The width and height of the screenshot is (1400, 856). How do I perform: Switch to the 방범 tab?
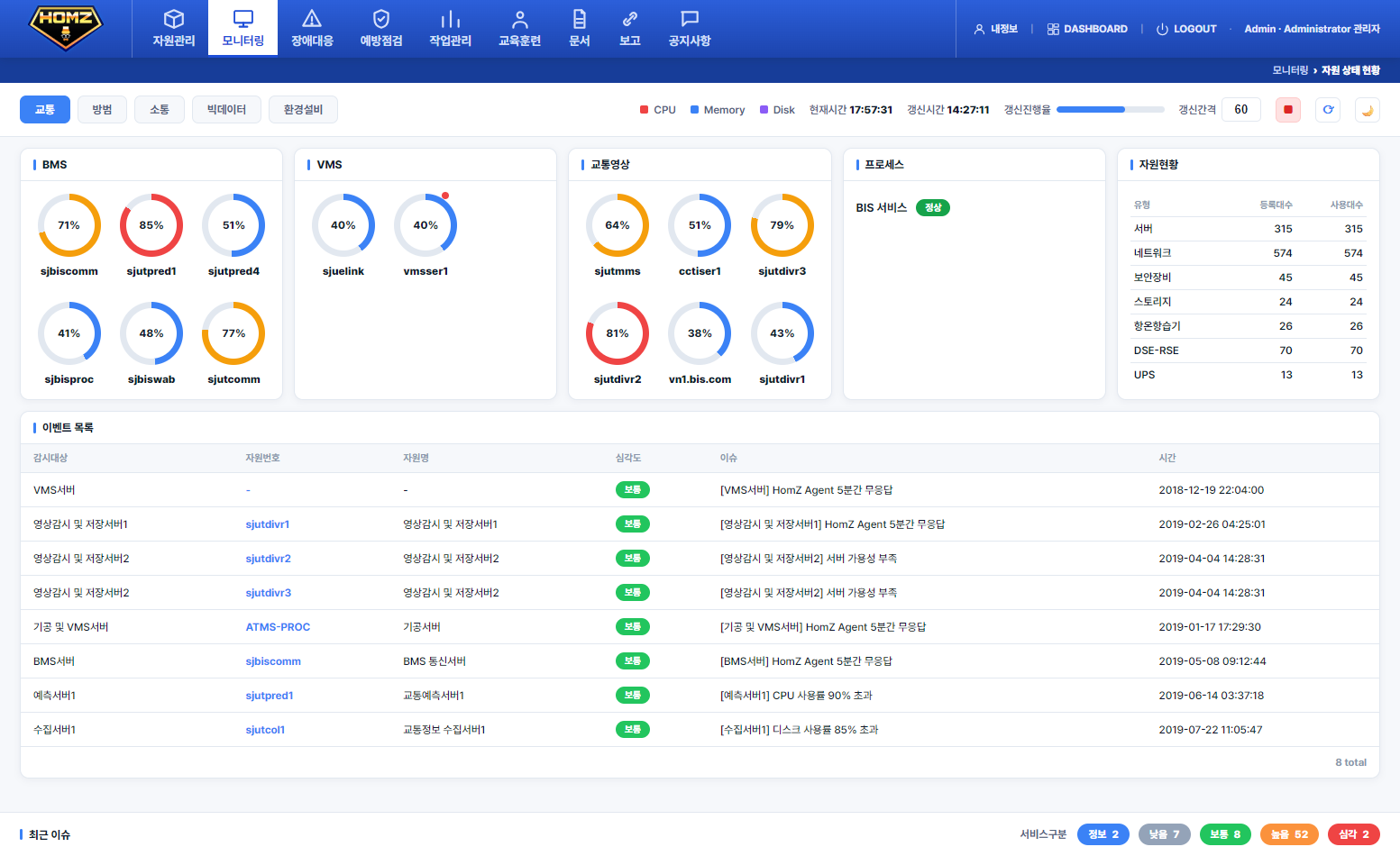[102, 110]
